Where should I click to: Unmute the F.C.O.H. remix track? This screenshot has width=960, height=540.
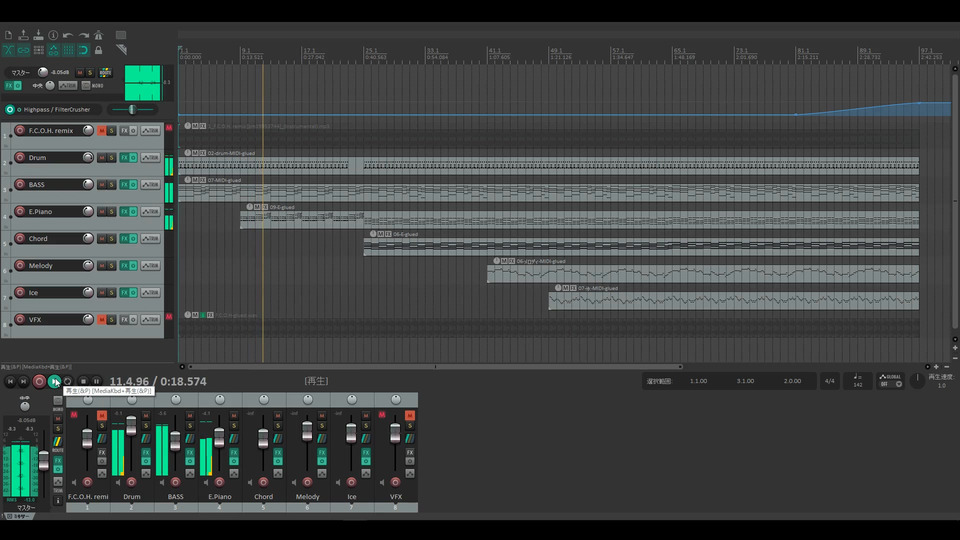pyautogui.click(x=102, y=130)
